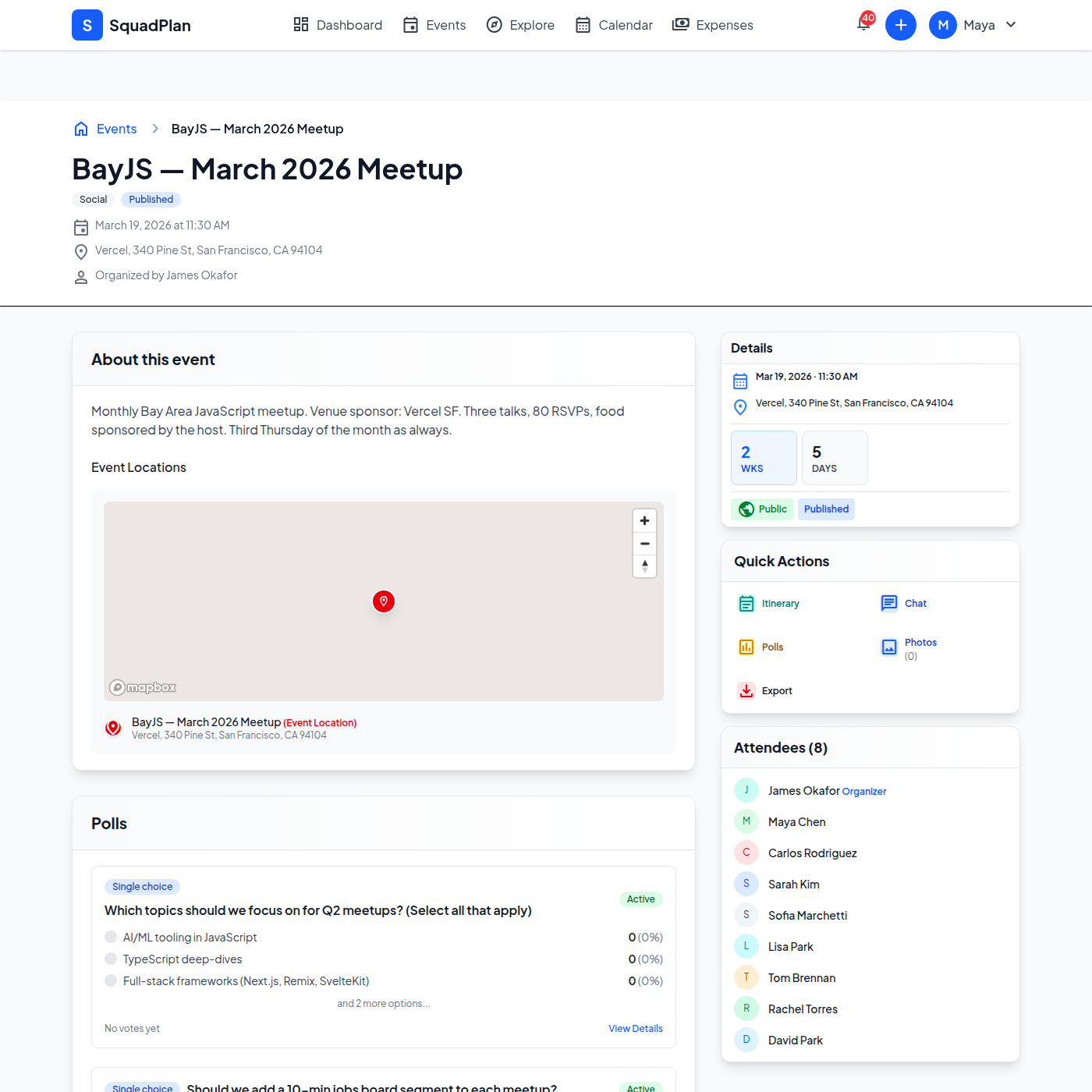Go to the Dashboard

tap(337, 24)
